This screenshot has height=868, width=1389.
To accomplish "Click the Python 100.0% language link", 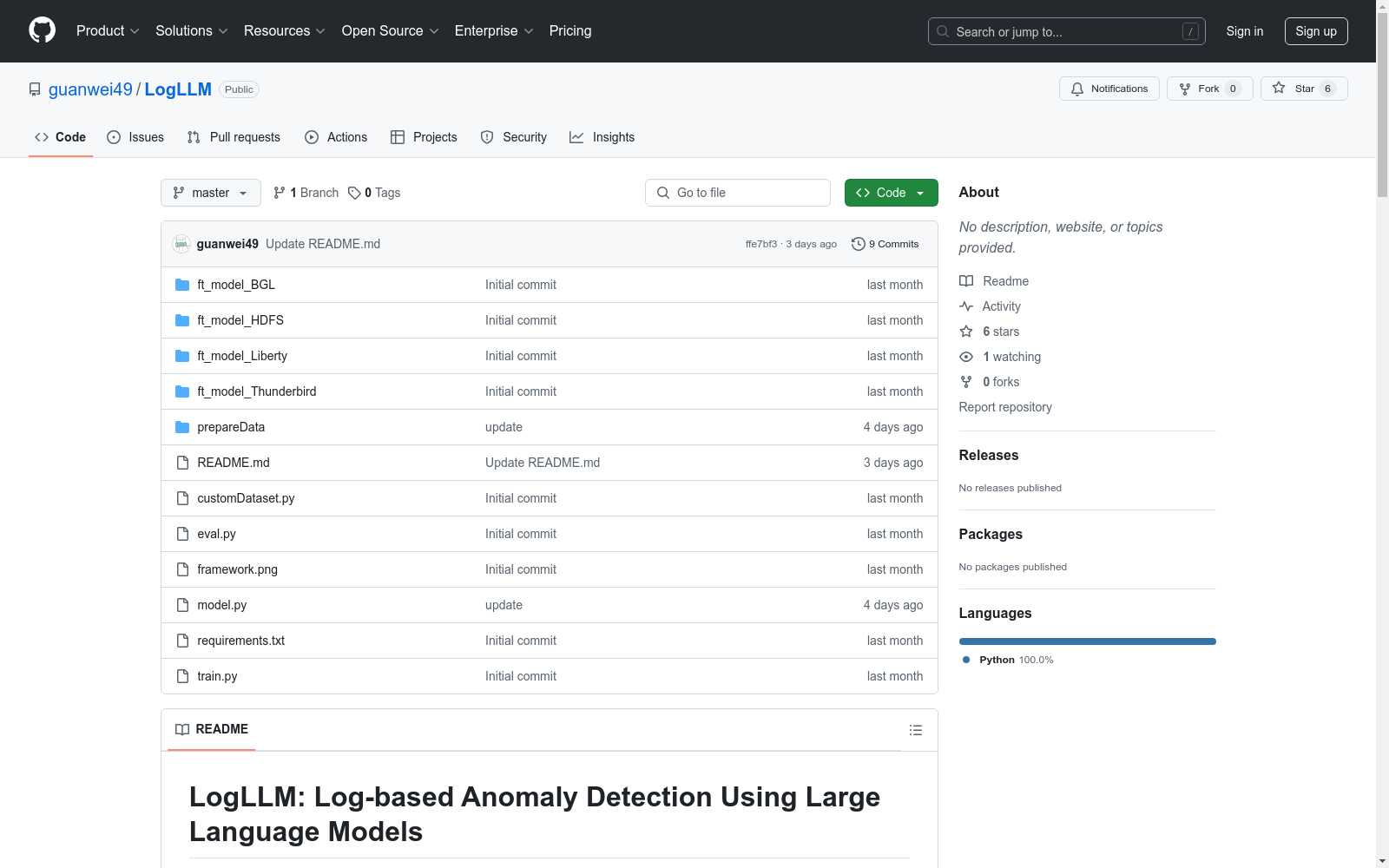I will point(1008,660).
